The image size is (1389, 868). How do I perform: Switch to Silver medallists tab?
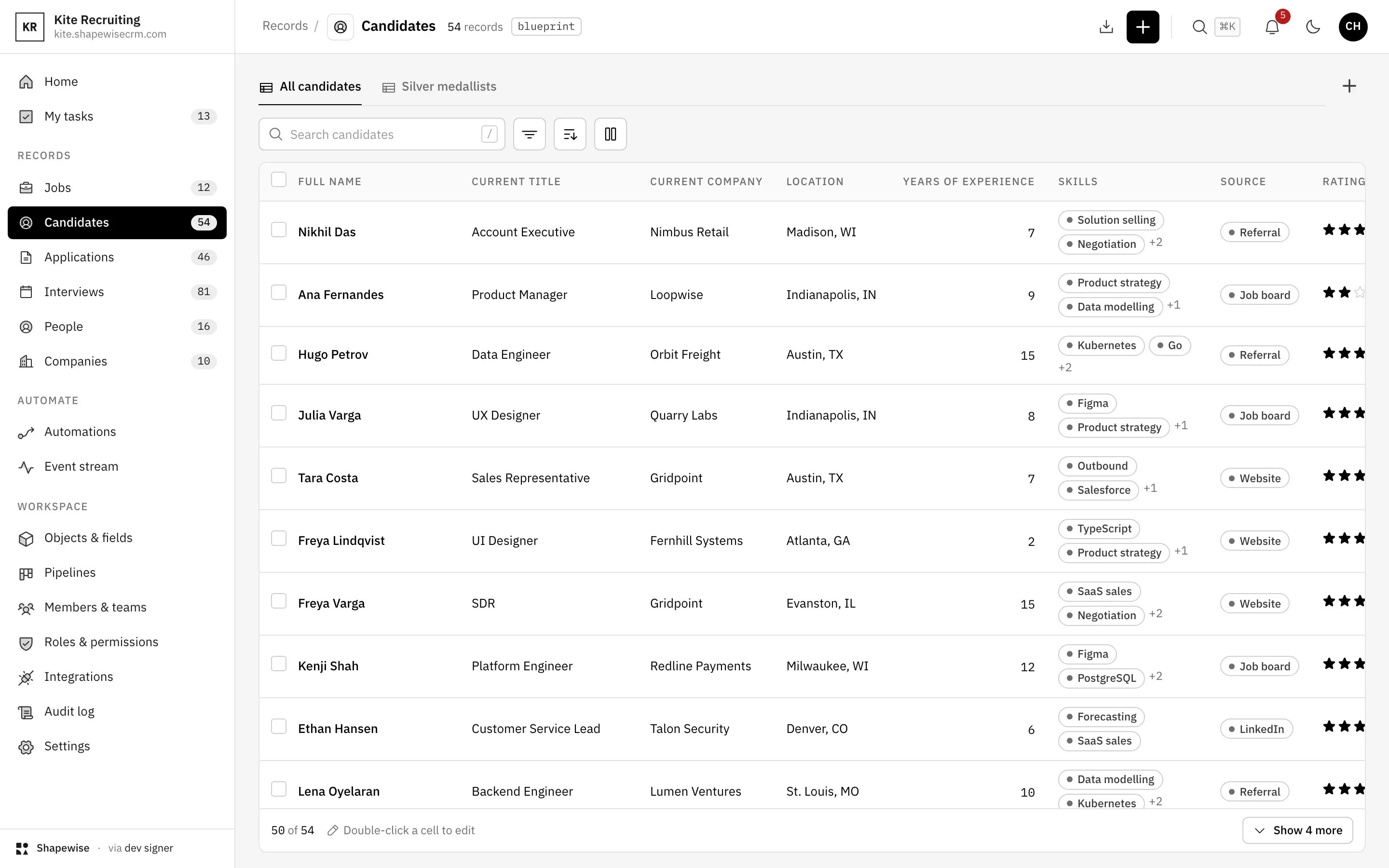pos(439,87)
